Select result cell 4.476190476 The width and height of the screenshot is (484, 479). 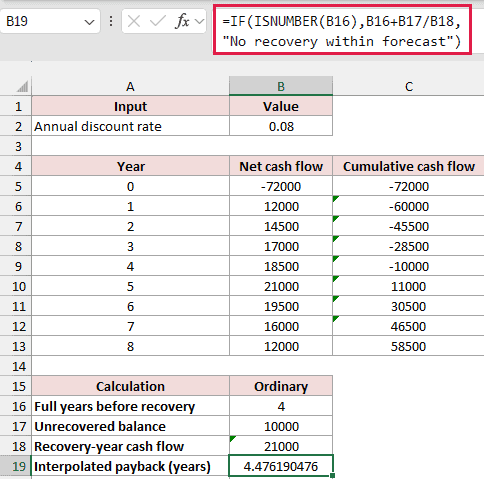point(281,466)
